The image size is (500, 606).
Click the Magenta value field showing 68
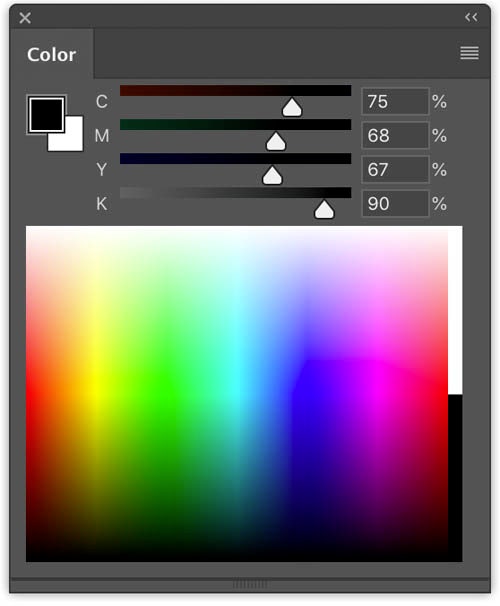tap(395, 136)
